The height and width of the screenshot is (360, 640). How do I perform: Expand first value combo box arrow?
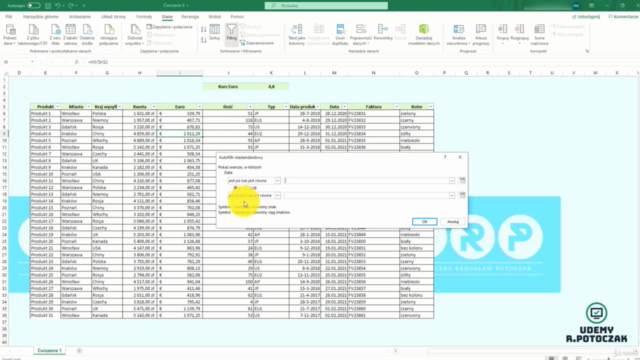coord(451,180)
